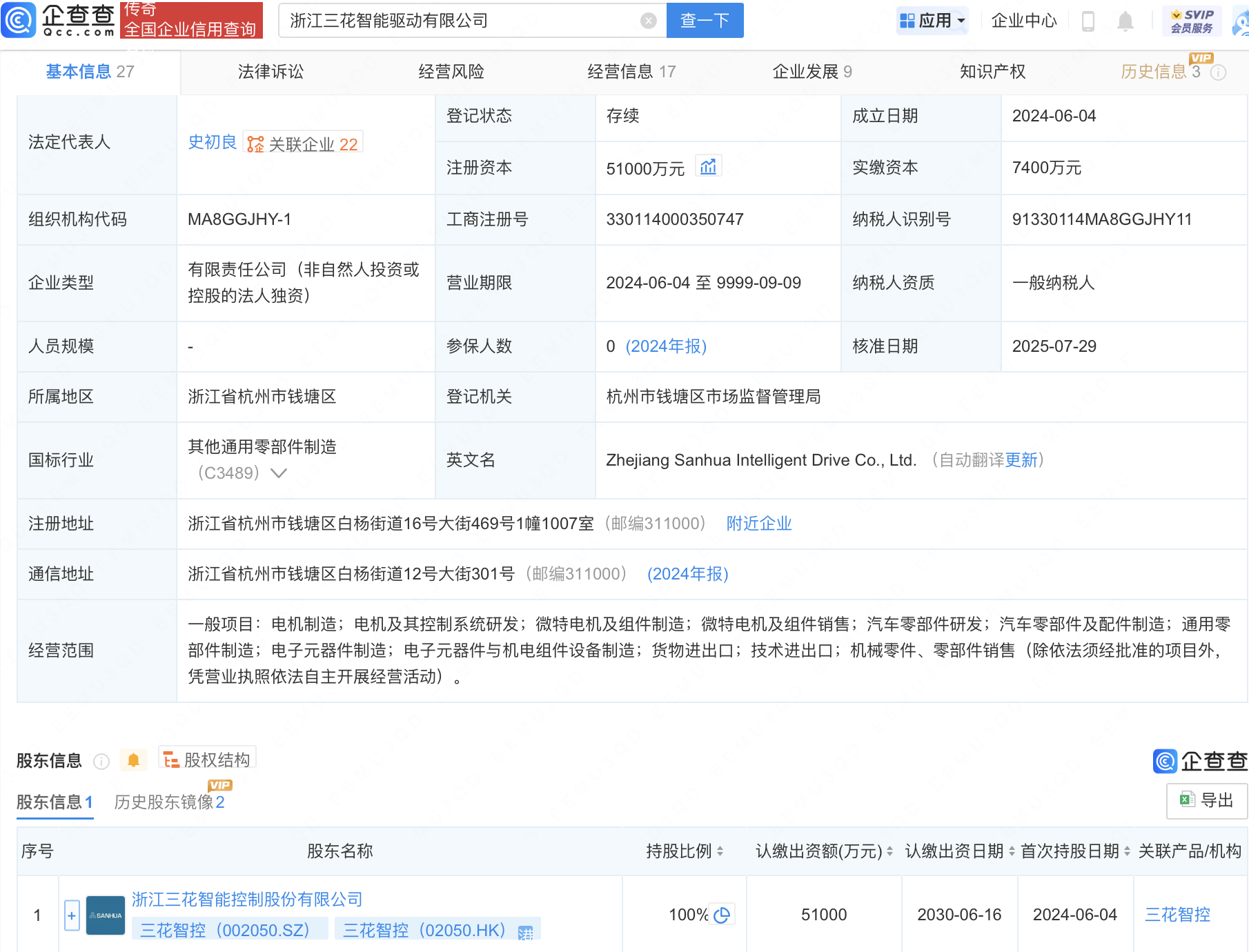The image size is (1249, 952).
Task: Click the Excel export 导出 button
Action: (1206, 800)
